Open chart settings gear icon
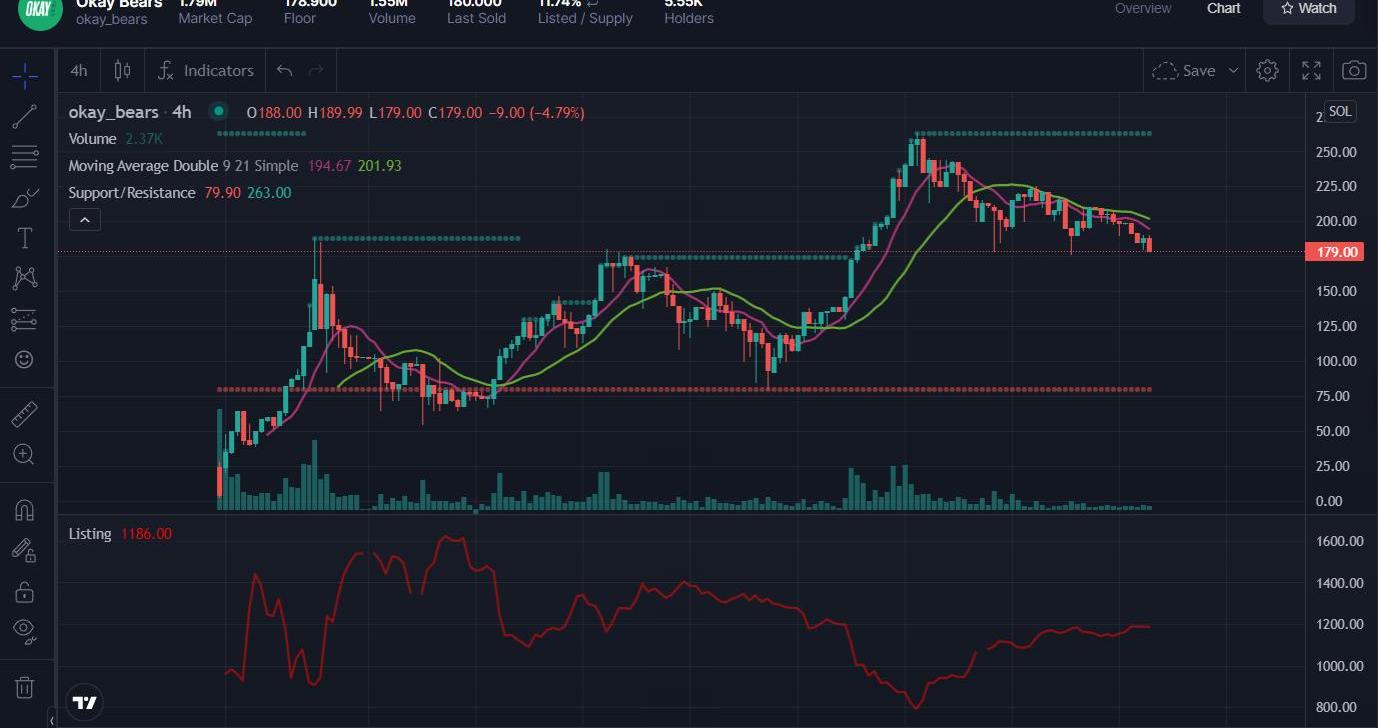The width and height of the screenshot is (1378, 728). click(x=1267, y=70)
